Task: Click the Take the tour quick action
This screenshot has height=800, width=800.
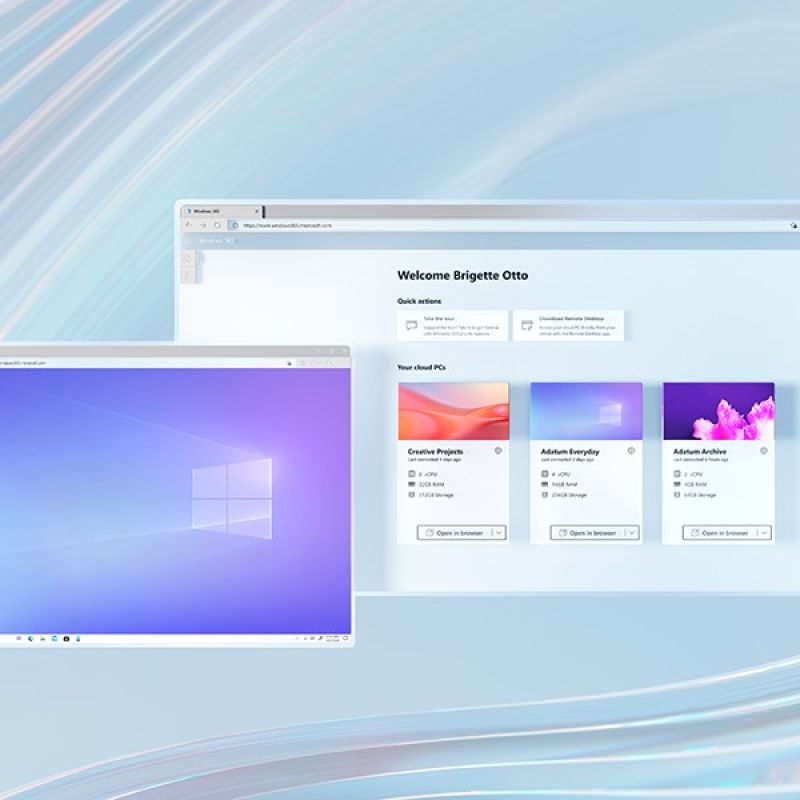Action: click(x=452, y=325)
